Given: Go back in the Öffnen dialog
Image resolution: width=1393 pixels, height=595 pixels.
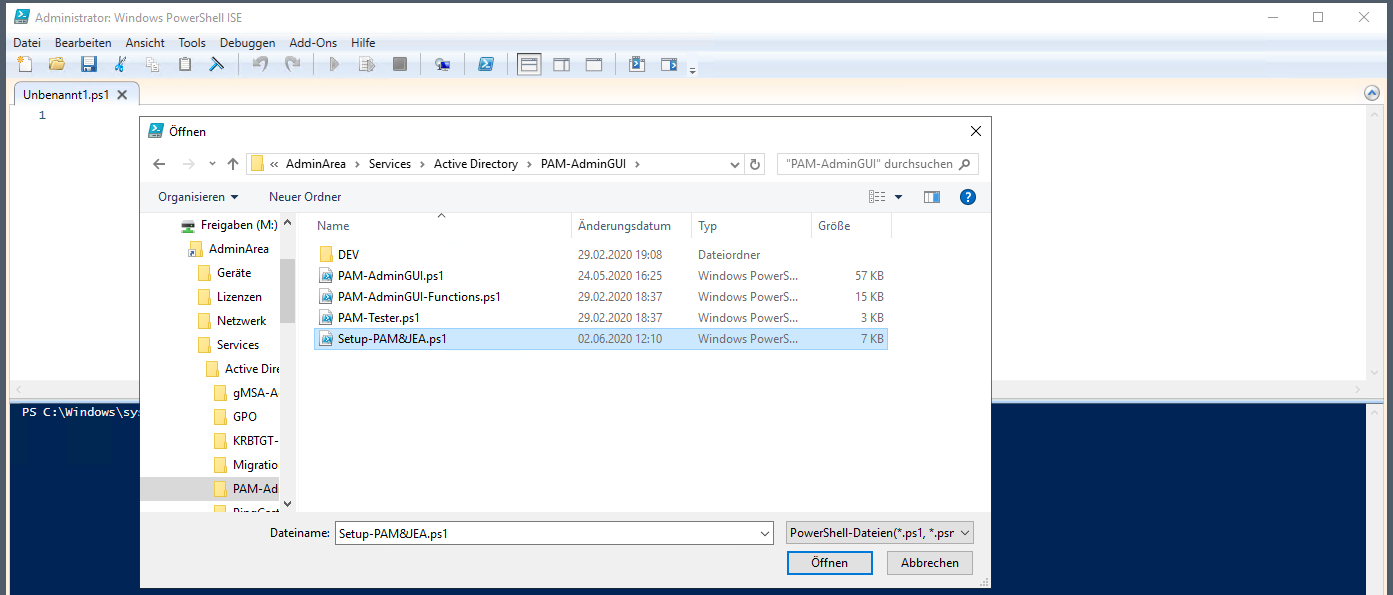Looking at the screenshot, I should point(159,164).
